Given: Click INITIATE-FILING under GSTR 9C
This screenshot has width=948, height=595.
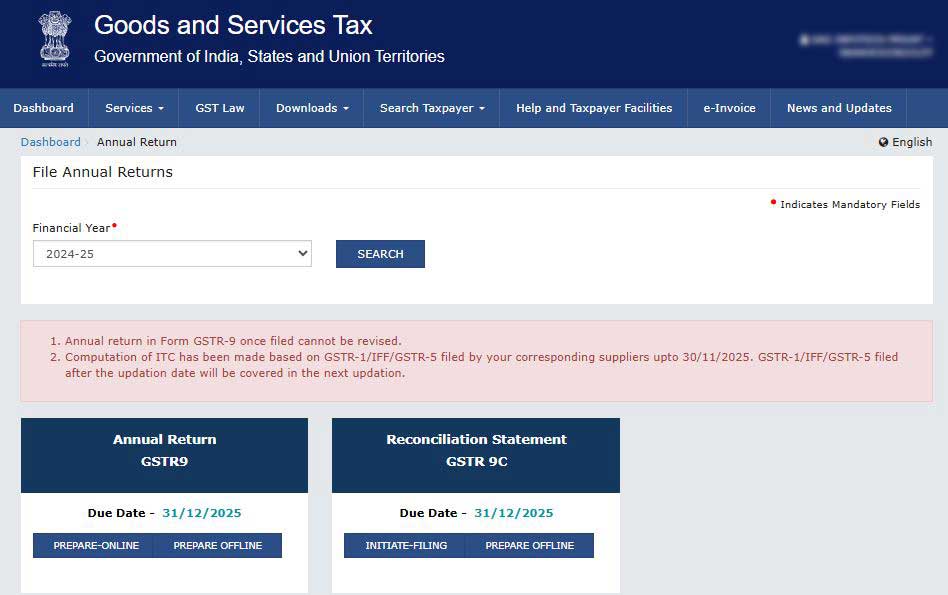Looking at the screenshot, I should tap(405, 545).
